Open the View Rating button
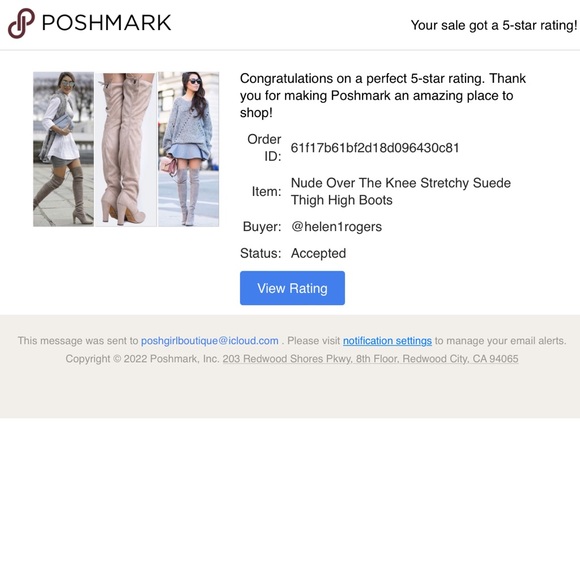Screen dimensions: 580x580 [292, 288]
